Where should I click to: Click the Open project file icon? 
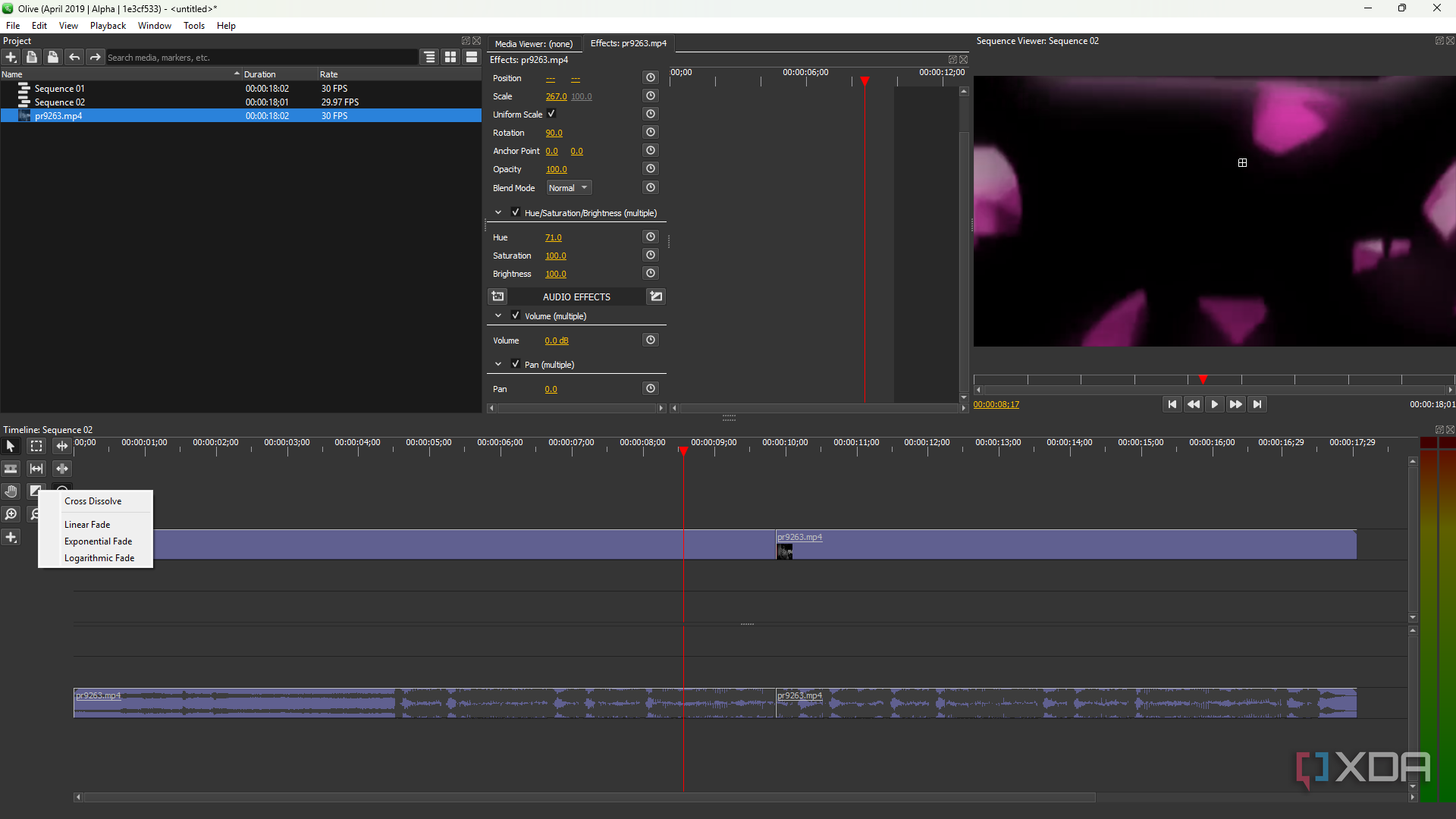coord(32,57)
